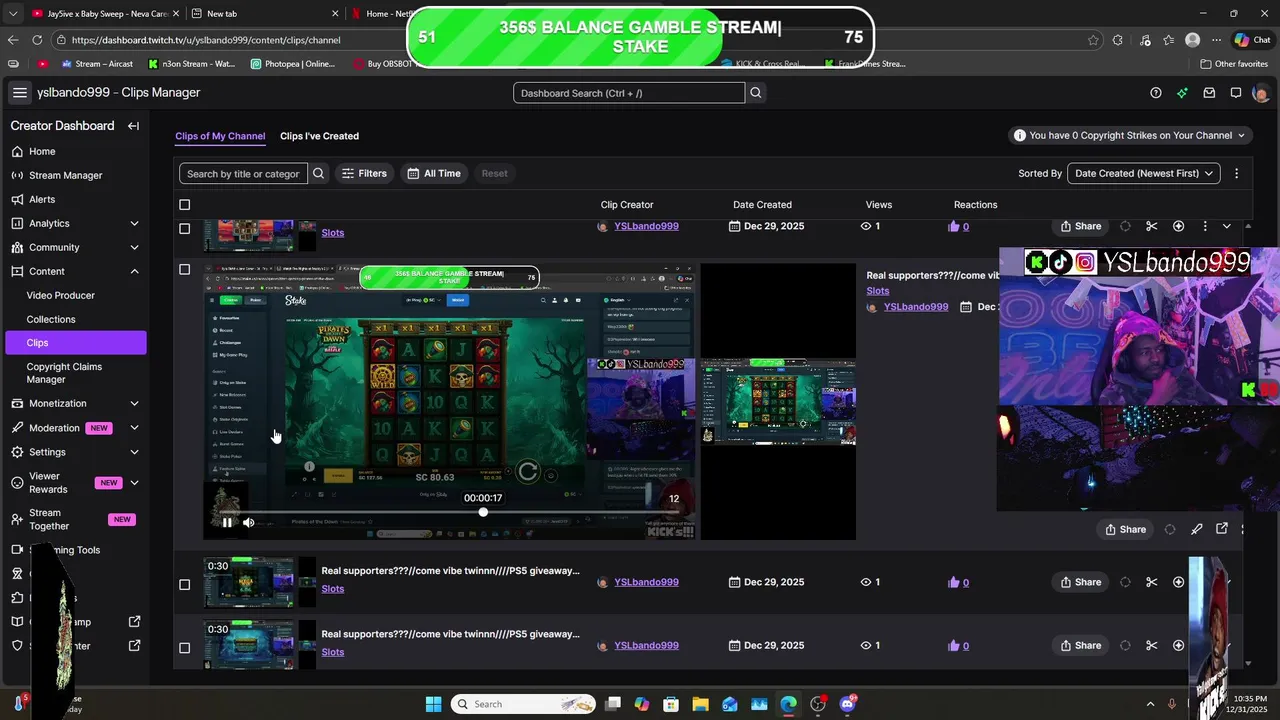Open YSLbando999 creator link in bottom row
The height and width of the screenshot is (720, 1280).
click(x=646, y=645)
